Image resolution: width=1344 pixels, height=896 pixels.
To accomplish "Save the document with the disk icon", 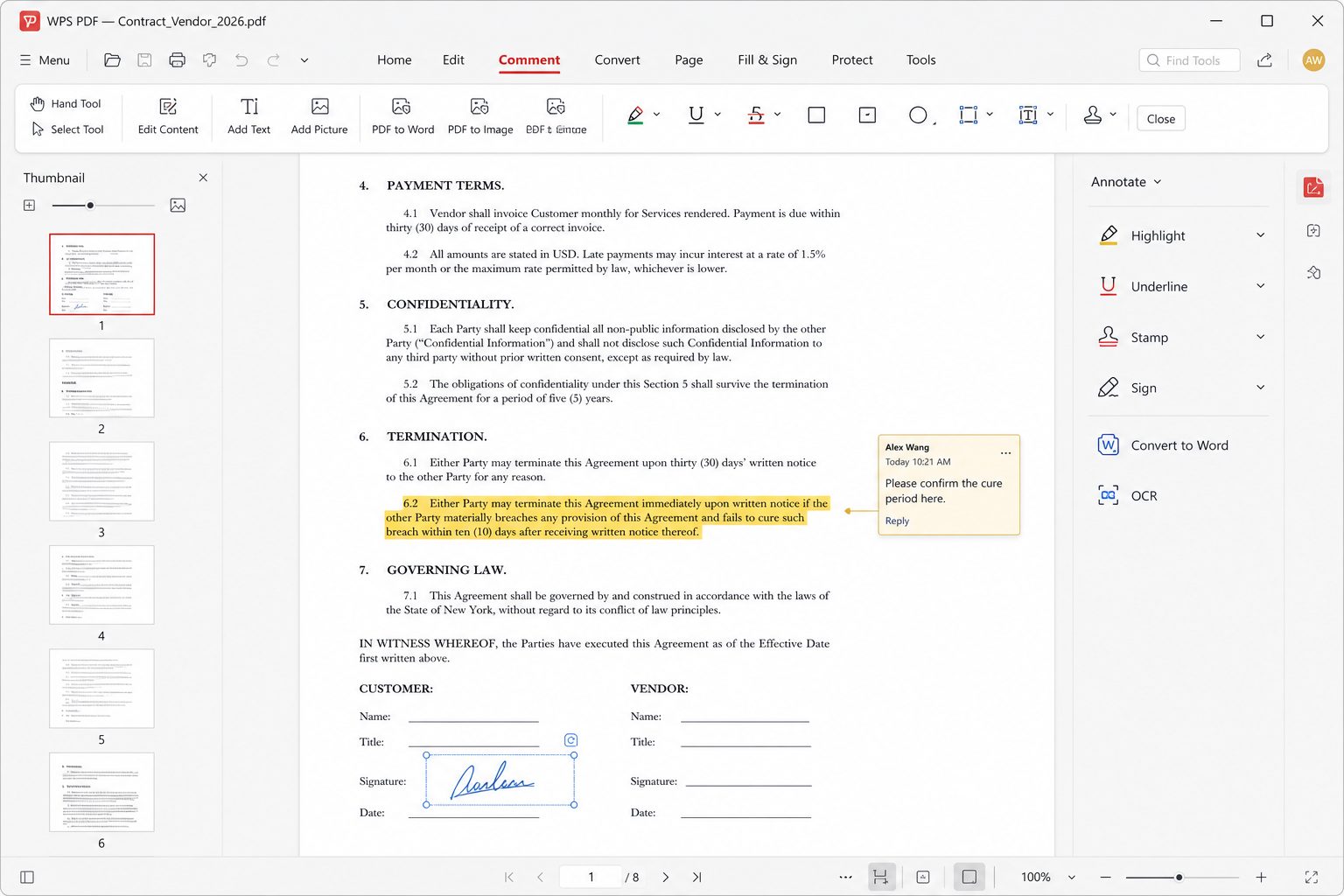I will 145,60.
